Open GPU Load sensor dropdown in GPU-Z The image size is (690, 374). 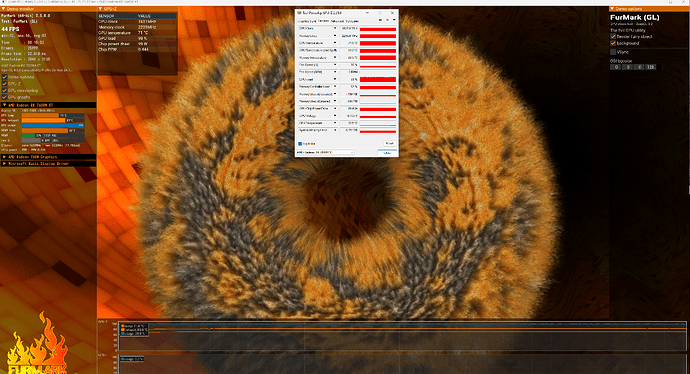point(335,79)
